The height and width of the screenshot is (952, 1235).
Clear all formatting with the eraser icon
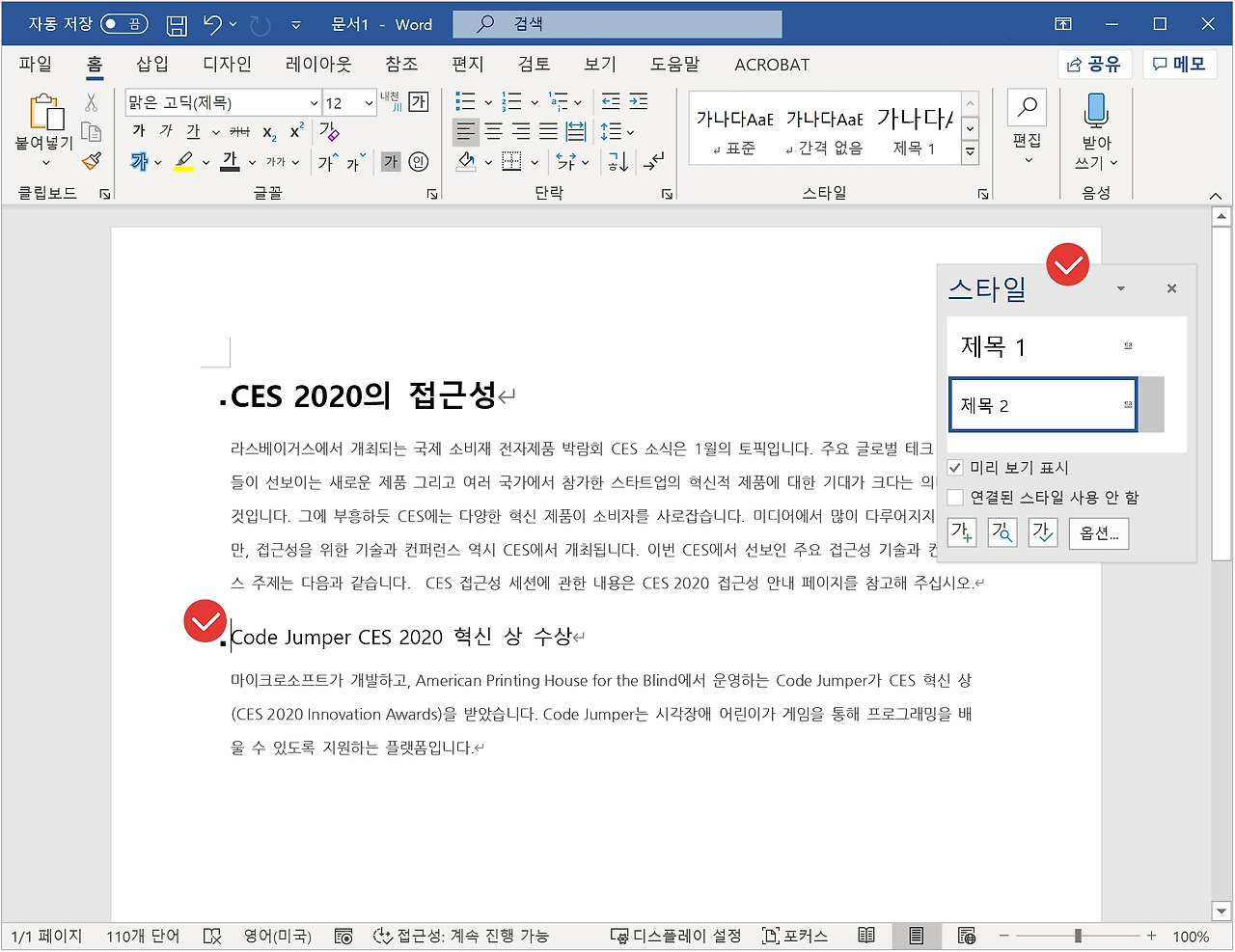330,131
